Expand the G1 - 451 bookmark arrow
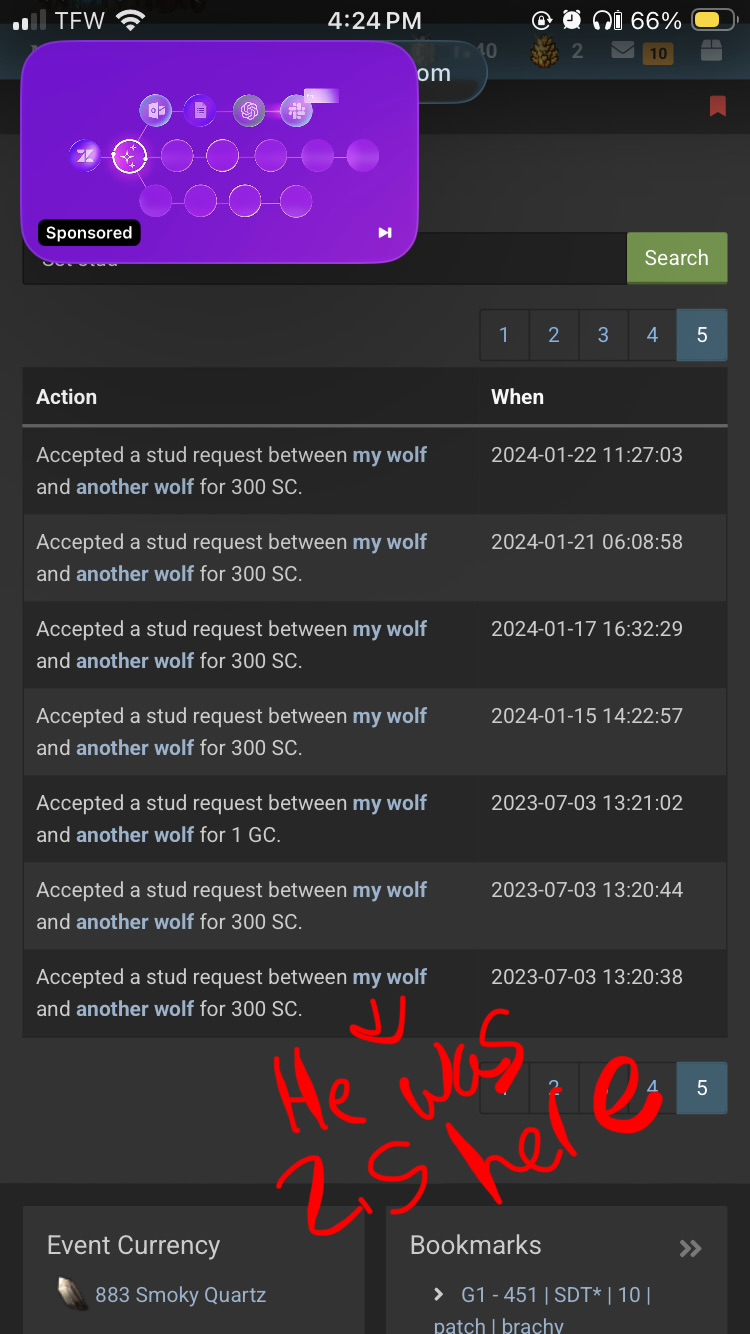This screenshot has width=750, height=1334. coord(439,1294)
